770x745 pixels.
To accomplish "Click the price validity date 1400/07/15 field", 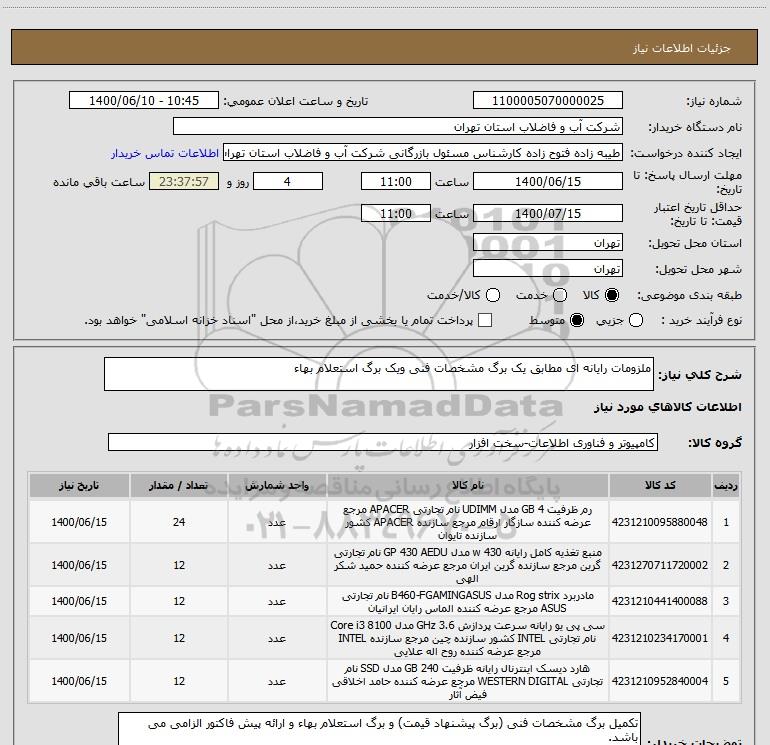I will (x=548, y=213).
